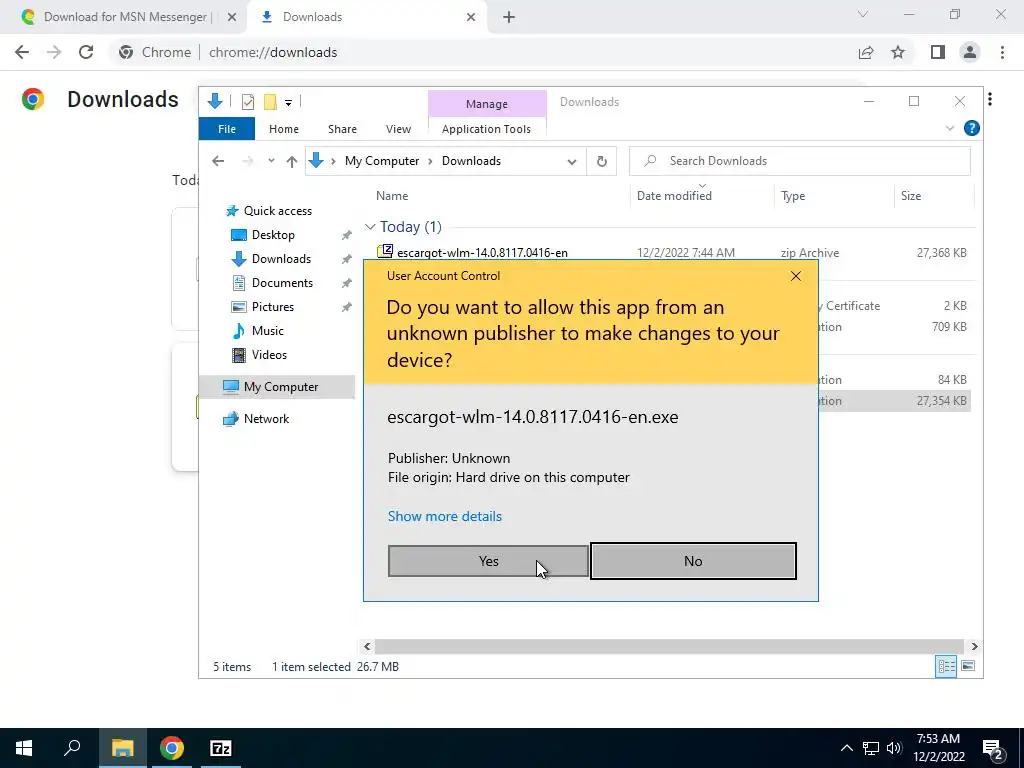Sort by Name column header
Image resolution: width=1024 pixels, height=768 pixels.
pos(392,196)
